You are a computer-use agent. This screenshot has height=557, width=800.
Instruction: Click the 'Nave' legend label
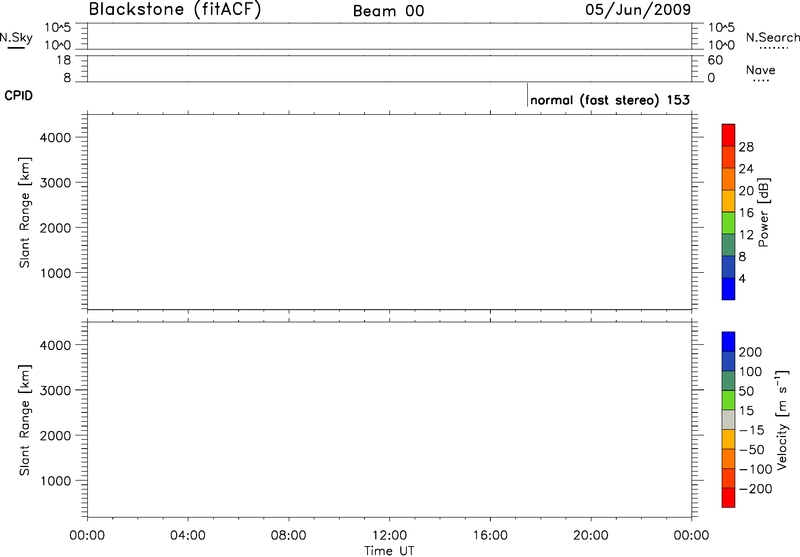[x=760, y=70]
